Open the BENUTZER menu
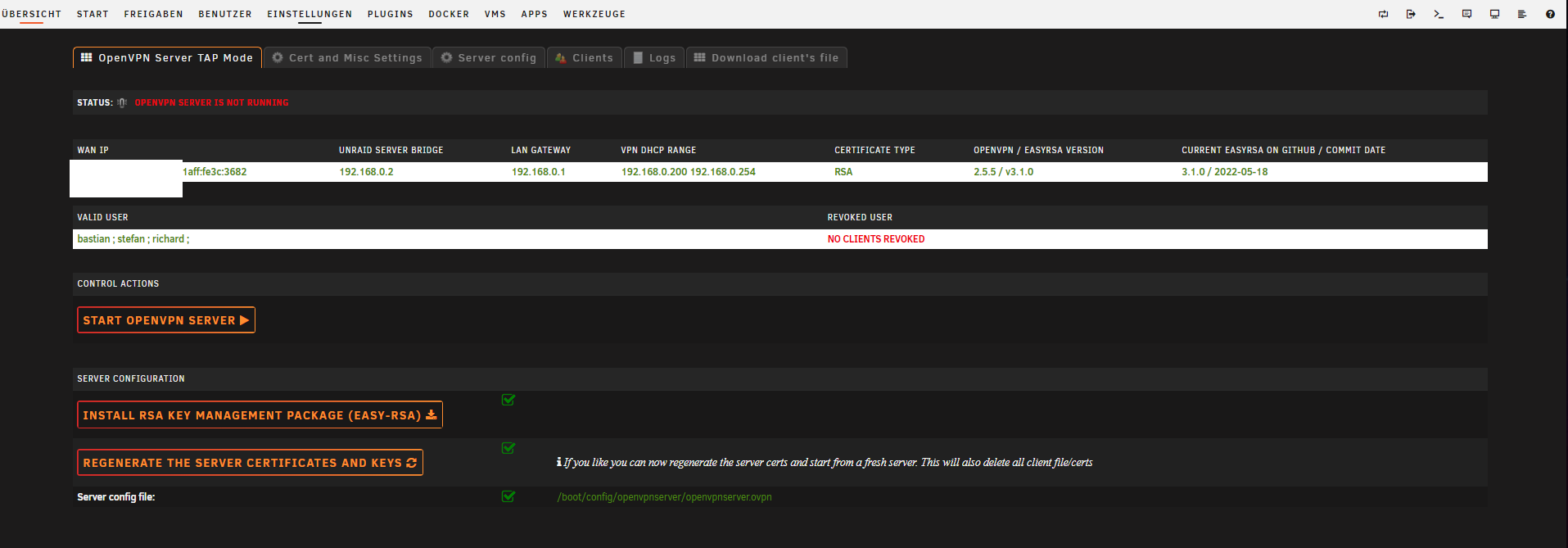1568x548 pixels. pos(225,14)
